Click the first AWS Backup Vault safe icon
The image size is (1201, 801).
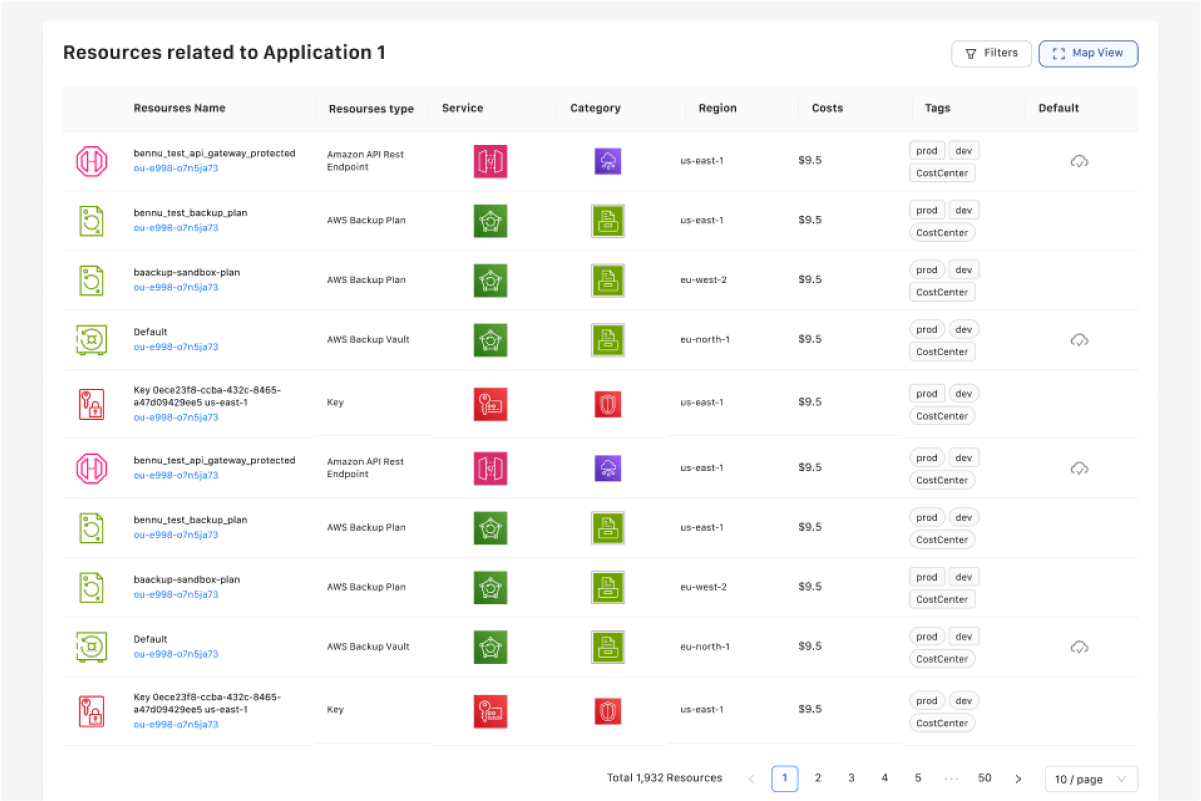point(92,340)
